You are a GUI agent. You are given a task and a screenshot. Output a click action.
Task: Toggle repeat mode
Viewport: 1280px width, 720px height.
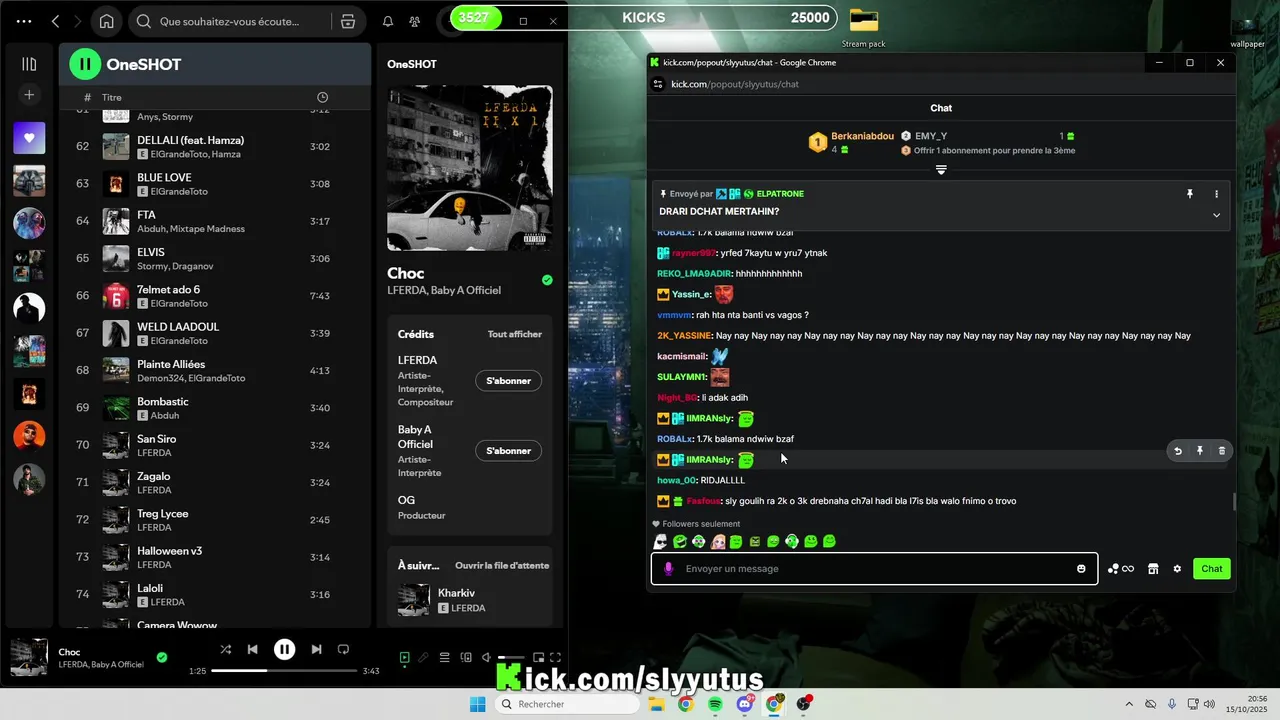343,649
